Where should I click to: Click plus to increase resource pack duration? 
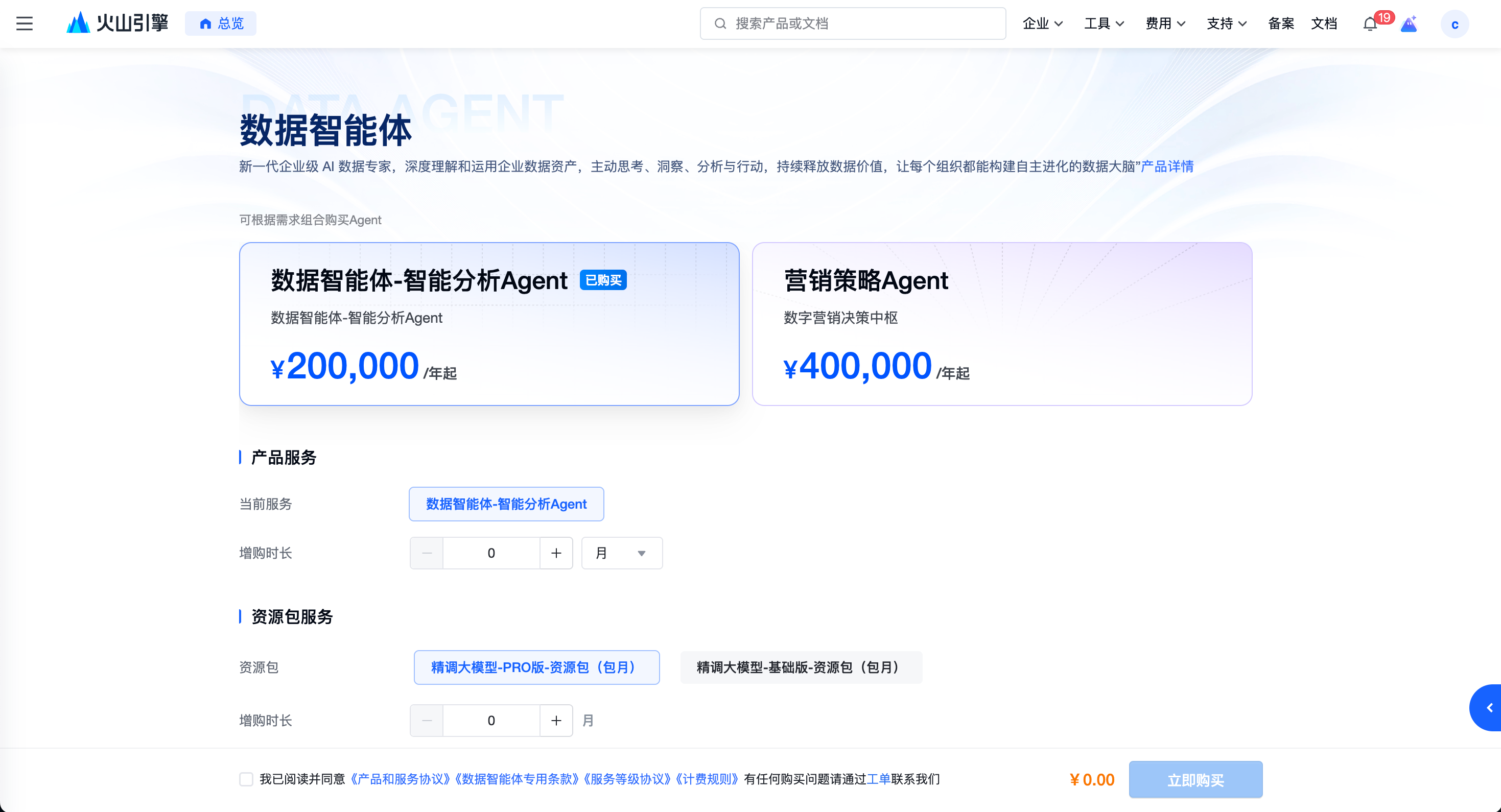556,721
